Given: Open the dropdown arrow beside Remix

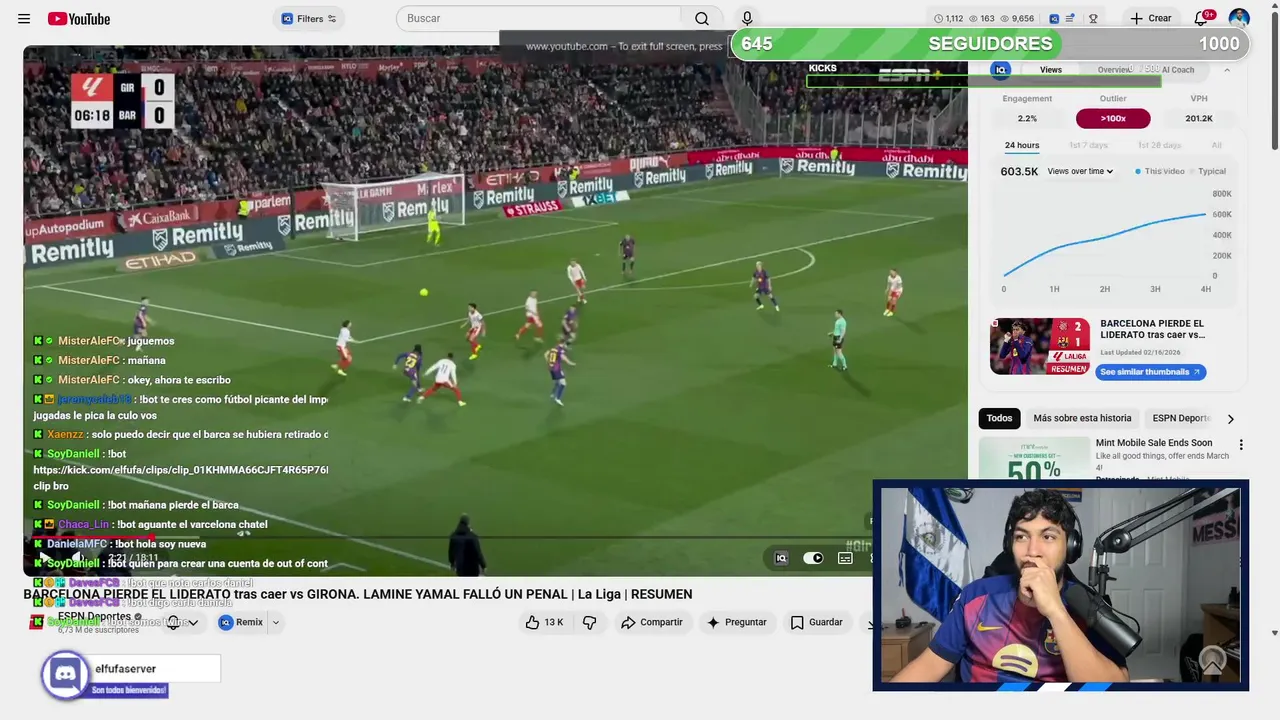Looking at the screenshot, I should pyautogui.click(x=276, y=622).
